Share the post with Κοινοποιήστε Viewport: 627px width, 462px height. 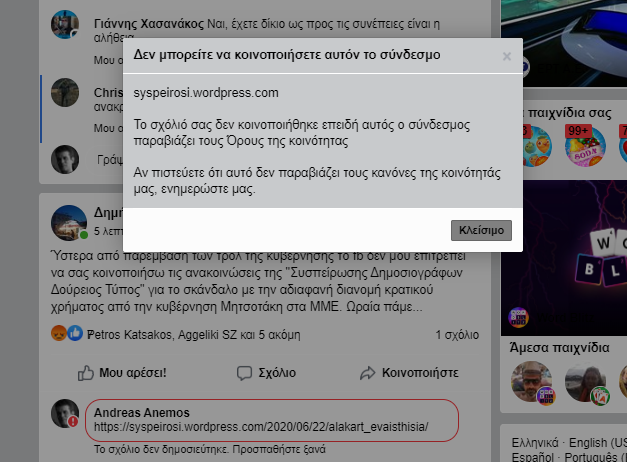click(x=409, y=373)
